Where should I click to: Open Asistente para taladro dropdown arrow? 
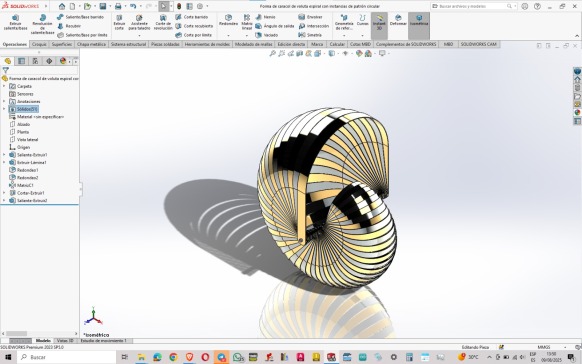139,36
